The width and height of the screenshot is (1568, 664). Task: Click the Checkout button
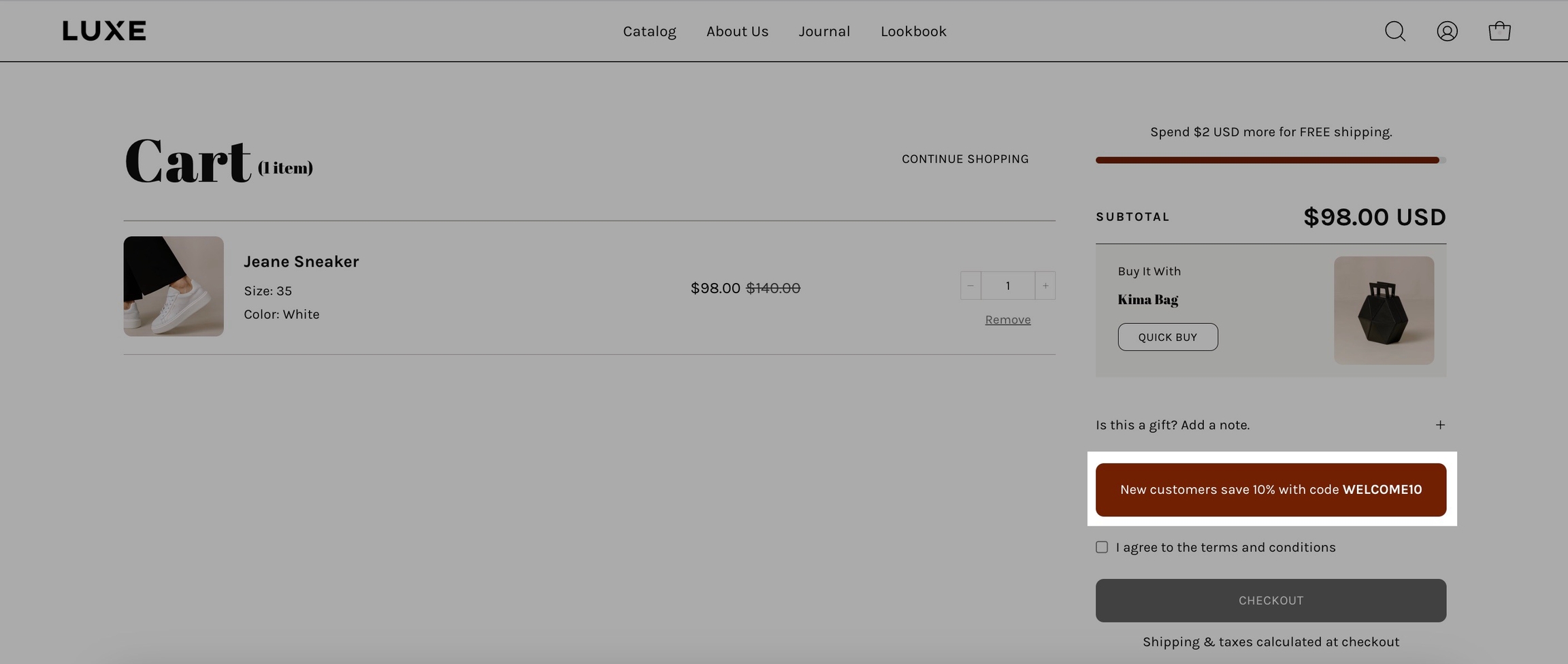[x=1271, y=601]
